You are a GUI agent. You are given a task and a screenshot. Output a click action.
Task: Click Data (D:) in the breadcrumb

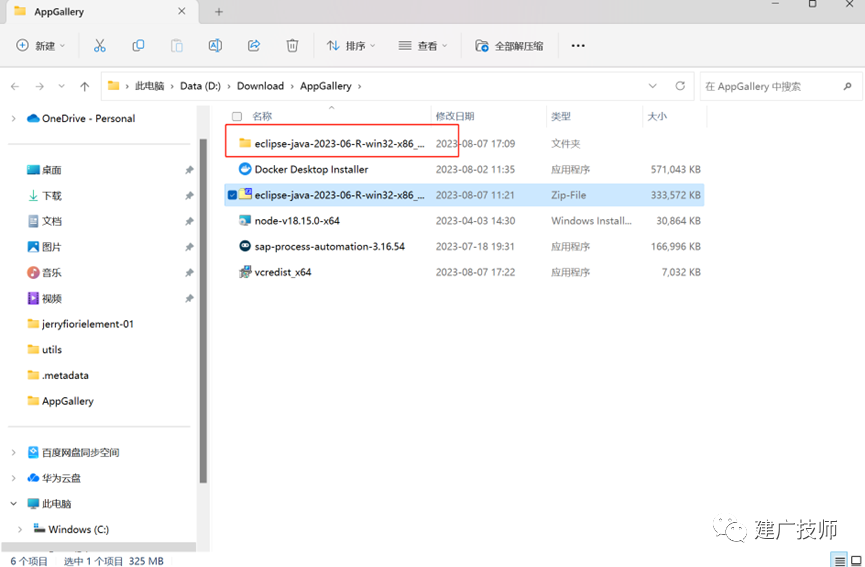(200, 86)
